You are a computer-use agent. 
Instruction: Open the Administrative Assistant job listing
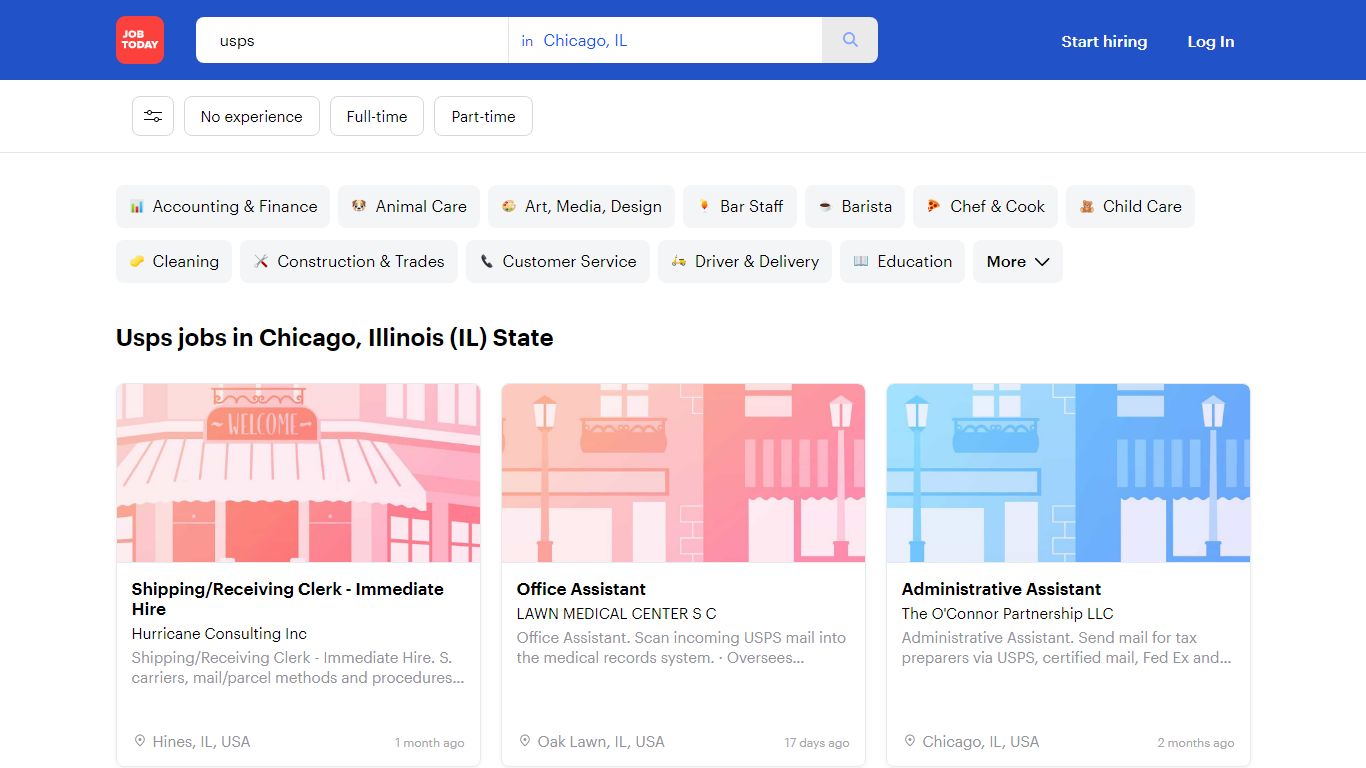coord(1001,589)
